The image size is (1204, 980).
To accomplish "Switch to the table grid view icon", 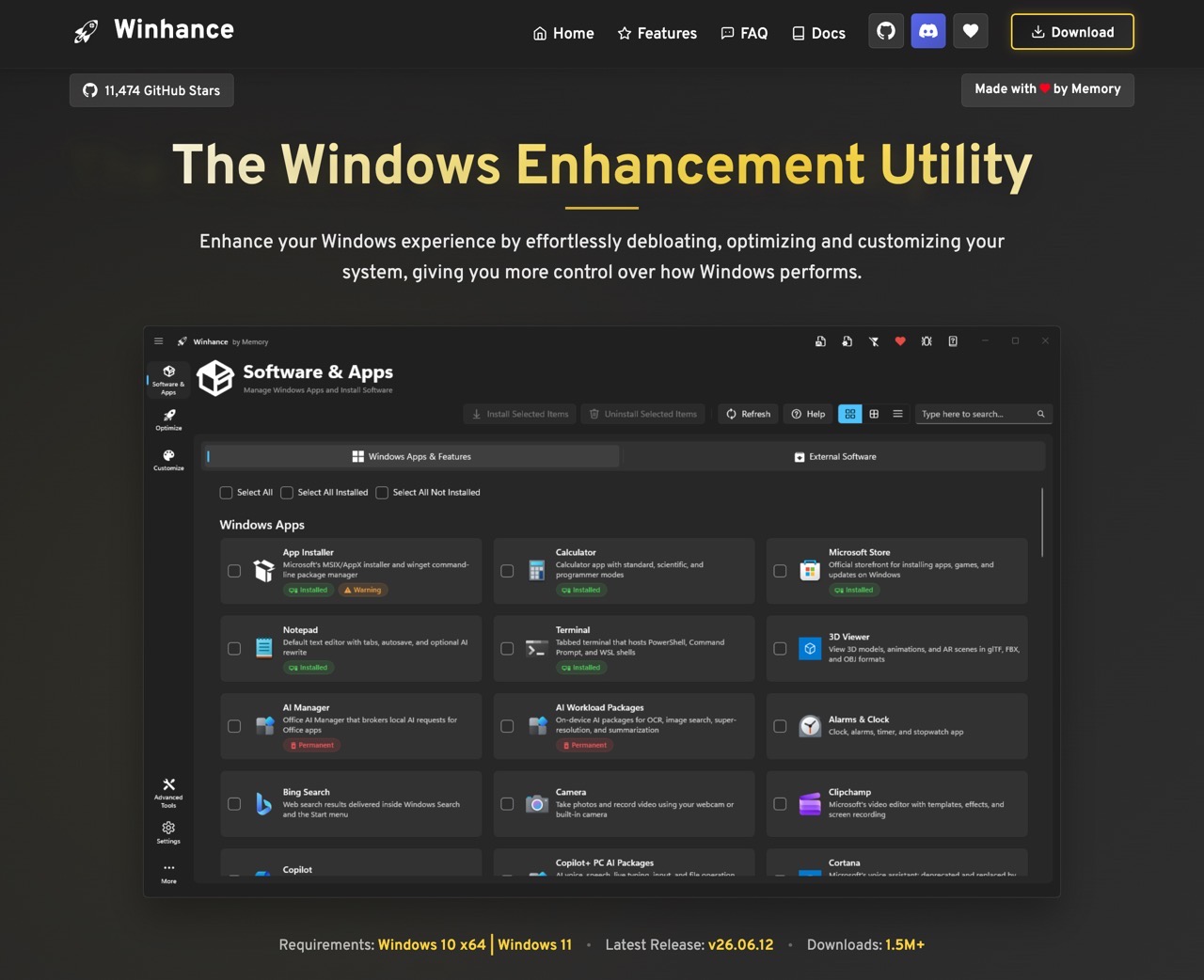I will (874, 414).
